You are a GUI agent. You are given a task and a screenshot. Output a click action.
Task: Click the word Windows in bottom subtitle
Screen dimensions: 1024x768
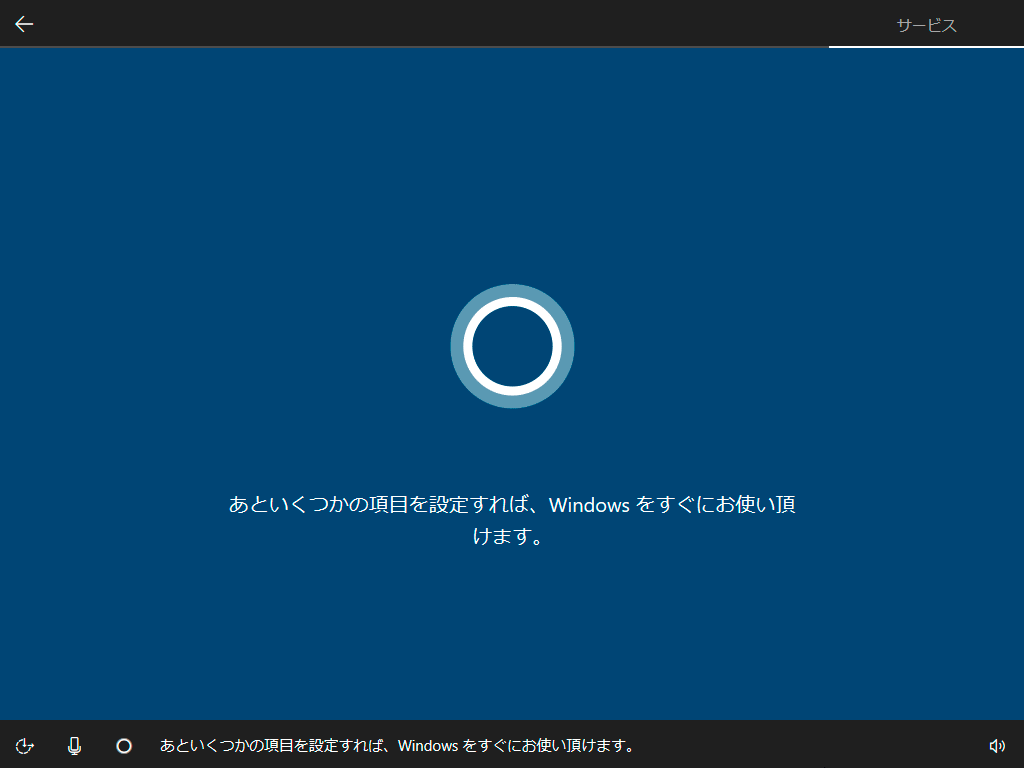(x=428, y=746)
